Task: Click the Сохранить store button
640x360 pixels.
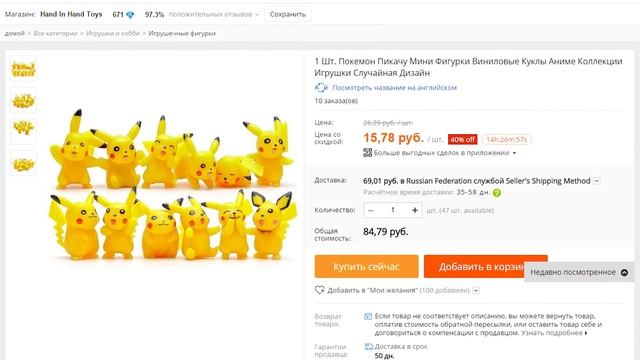Action: 288,14
